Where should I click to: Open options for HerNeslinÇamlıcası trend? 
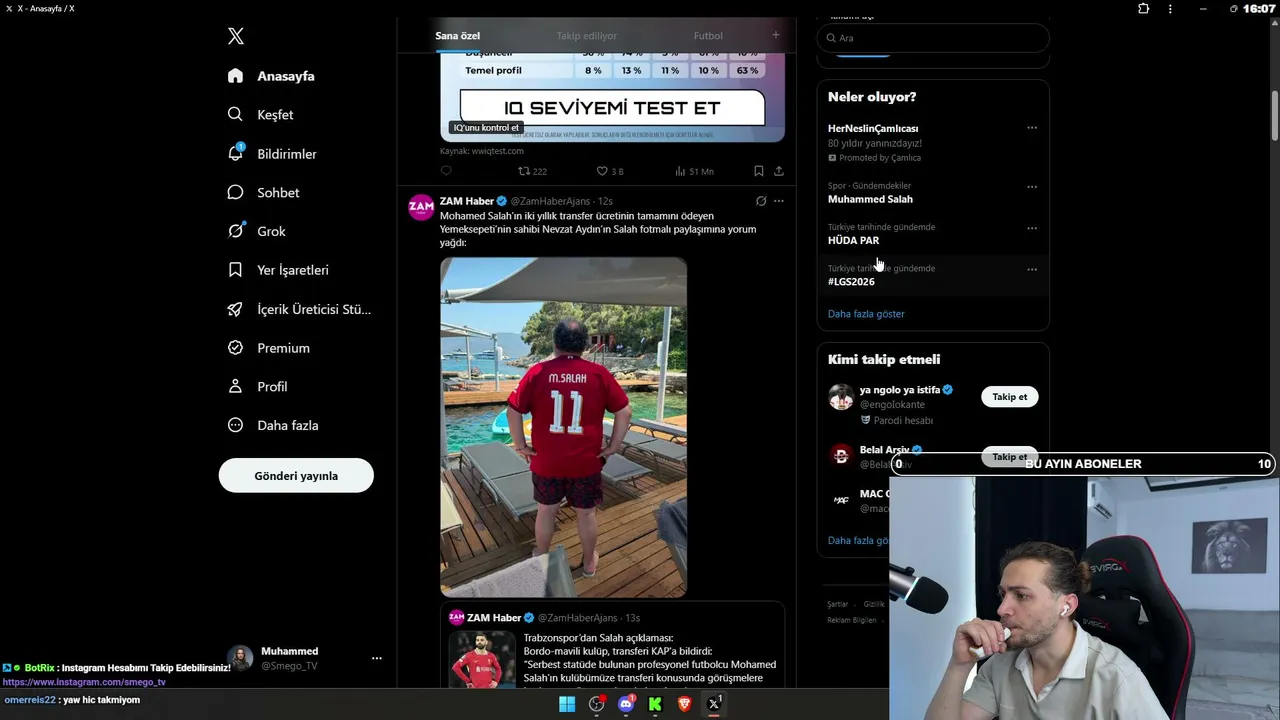coord(1032,128)
